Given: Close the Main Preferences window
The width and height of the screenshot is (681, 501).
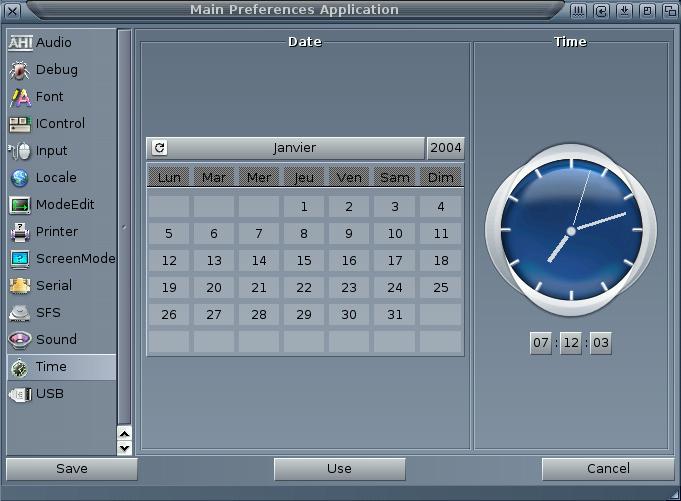Looking at the screenshot, I should 13,11.
